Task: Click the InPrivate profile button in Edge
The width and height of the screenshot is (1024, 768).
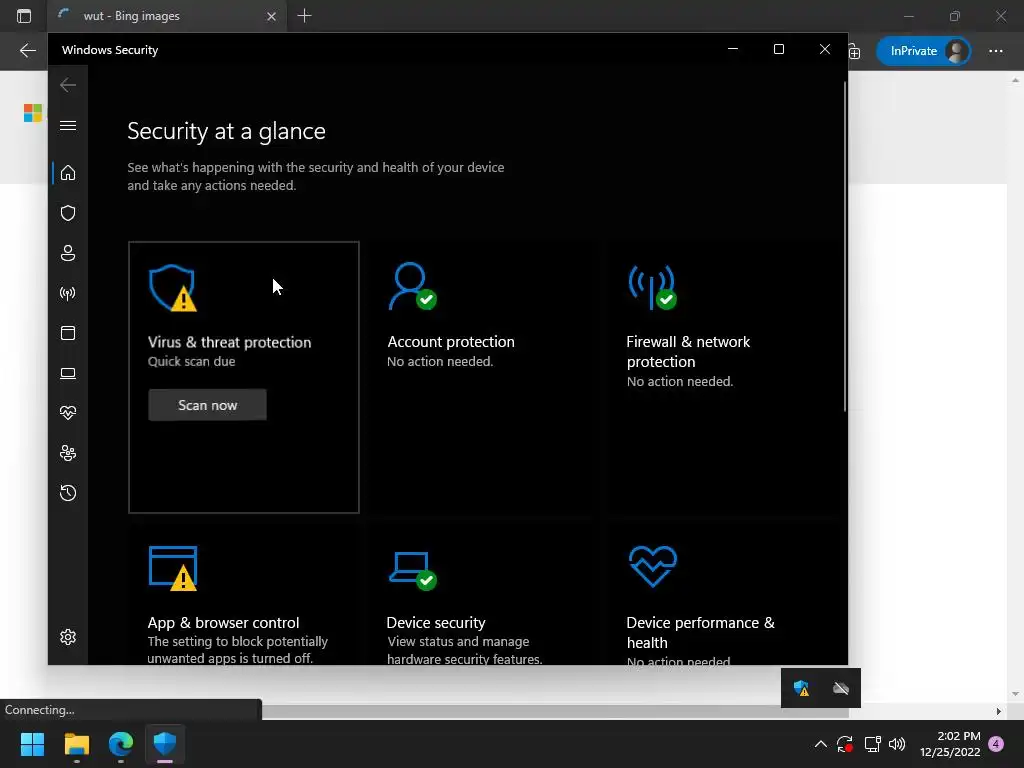Action: [923, 50]
